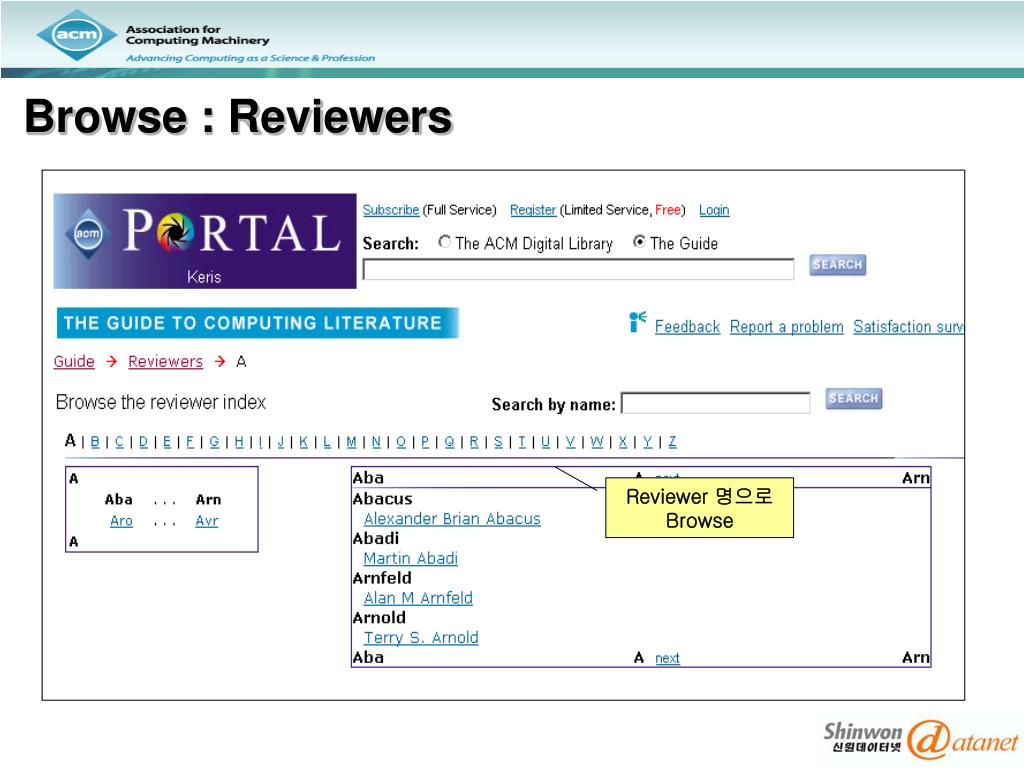Click the ACM Portal logo banner

click(x=204, y=240)
